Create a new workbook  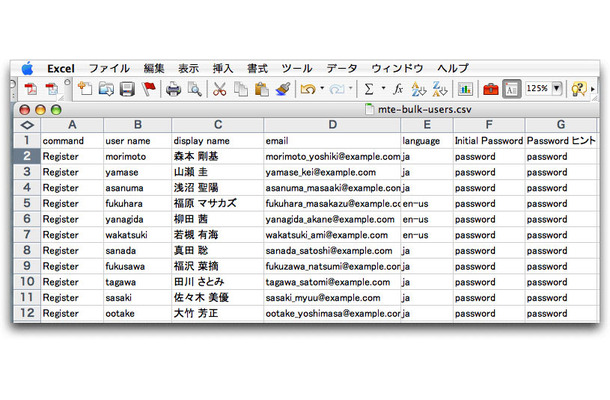coord(85,89)
